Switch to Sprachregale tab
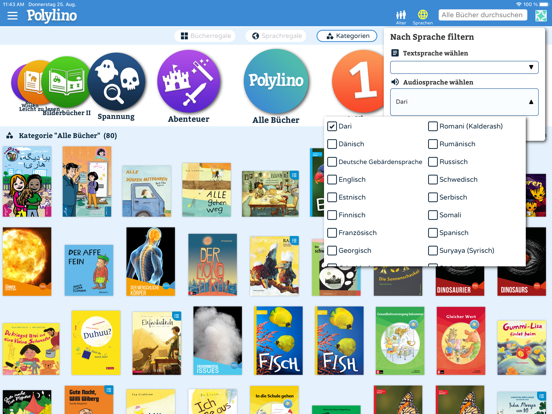The image size is (552, 414). click(276, 36)
